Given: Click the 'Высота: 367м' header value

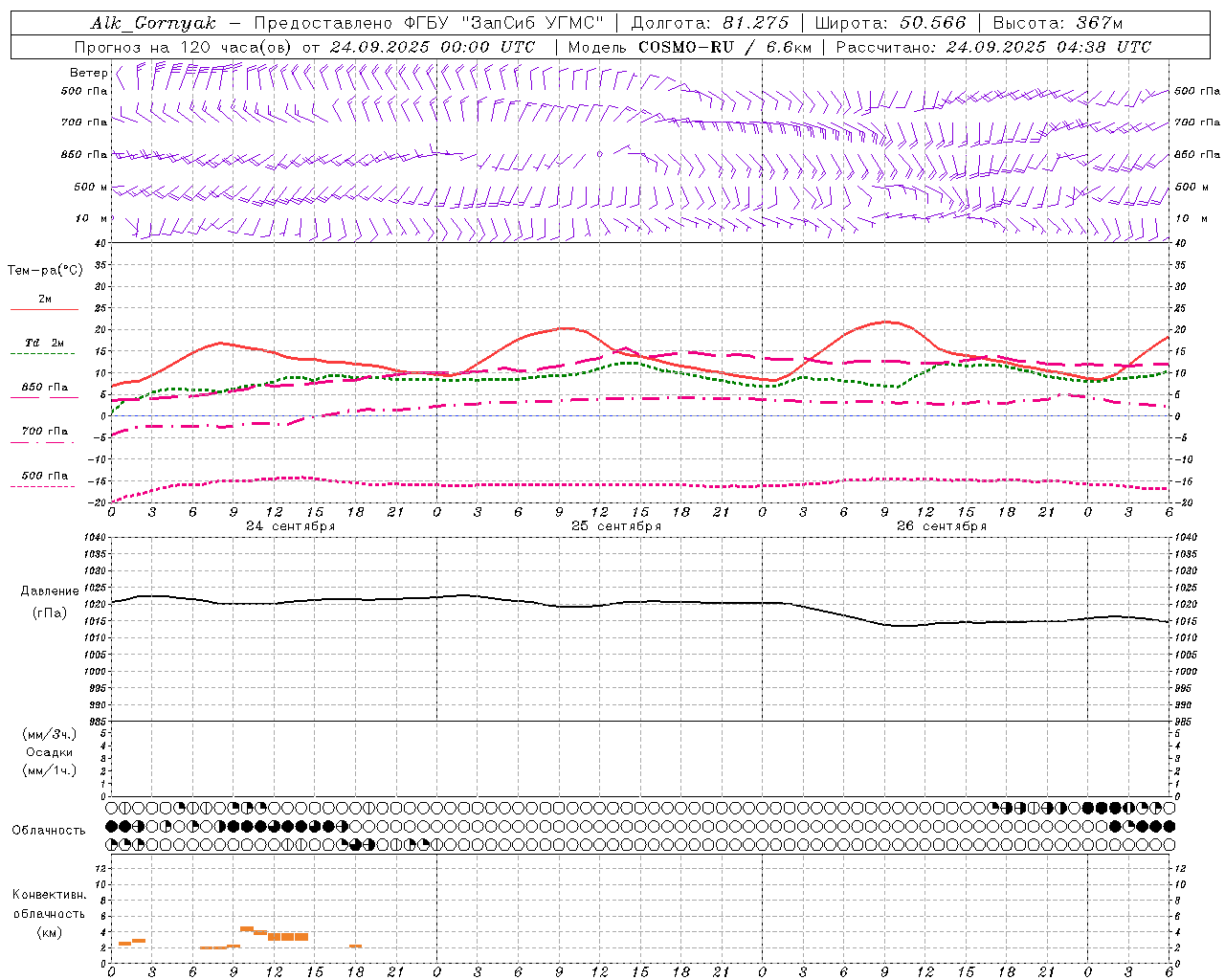Looking at the screenshot, I should click(x=1058, y=23).
